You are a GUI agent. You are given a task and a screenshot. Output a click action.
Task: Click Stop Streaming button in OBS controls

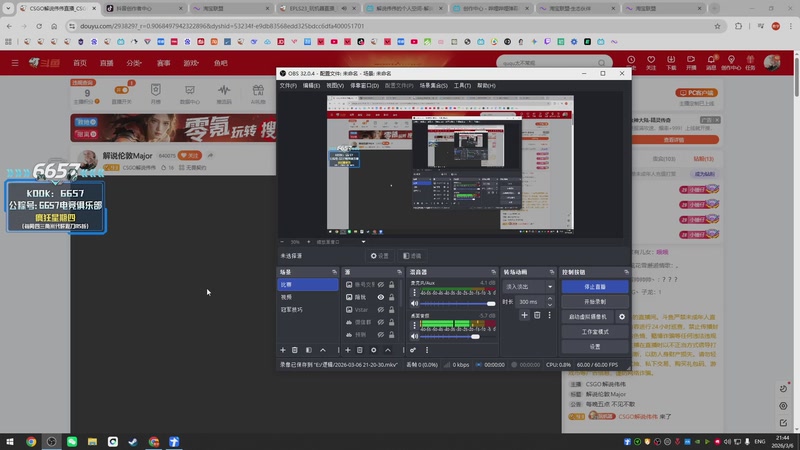(x=595, y=287)
